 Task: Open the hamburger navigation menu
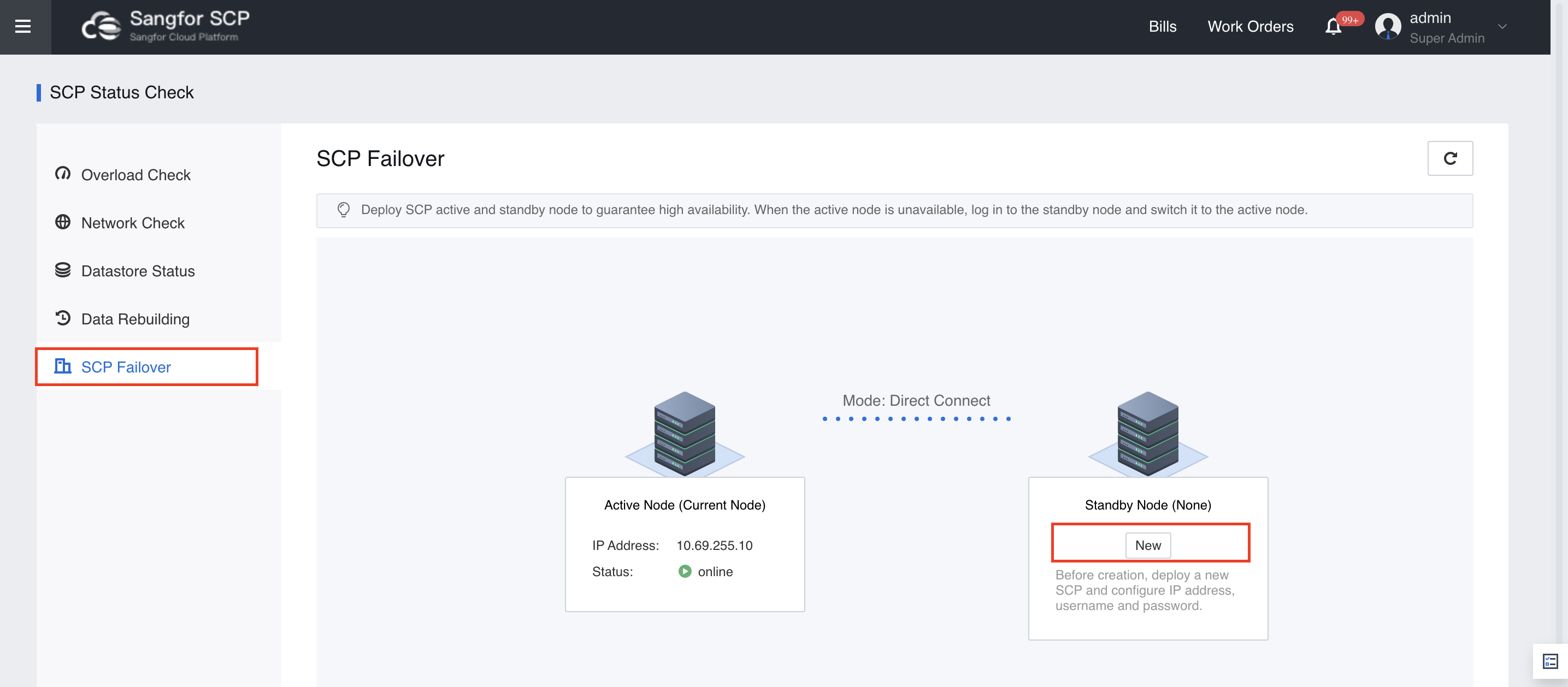tap(23, 27)
